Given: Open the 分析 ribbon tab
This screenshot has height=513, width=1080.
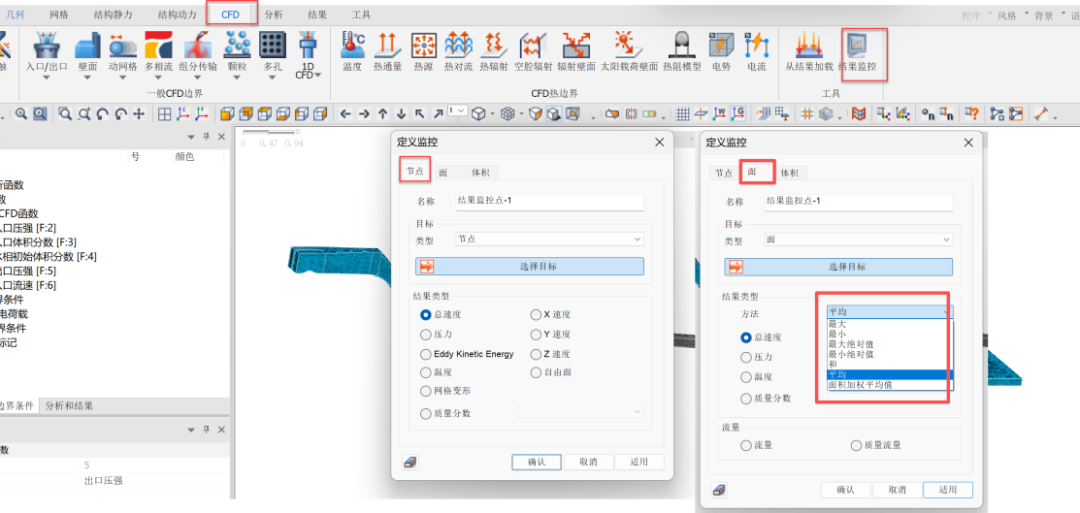Looking at the screenshot, I should 274,14.
